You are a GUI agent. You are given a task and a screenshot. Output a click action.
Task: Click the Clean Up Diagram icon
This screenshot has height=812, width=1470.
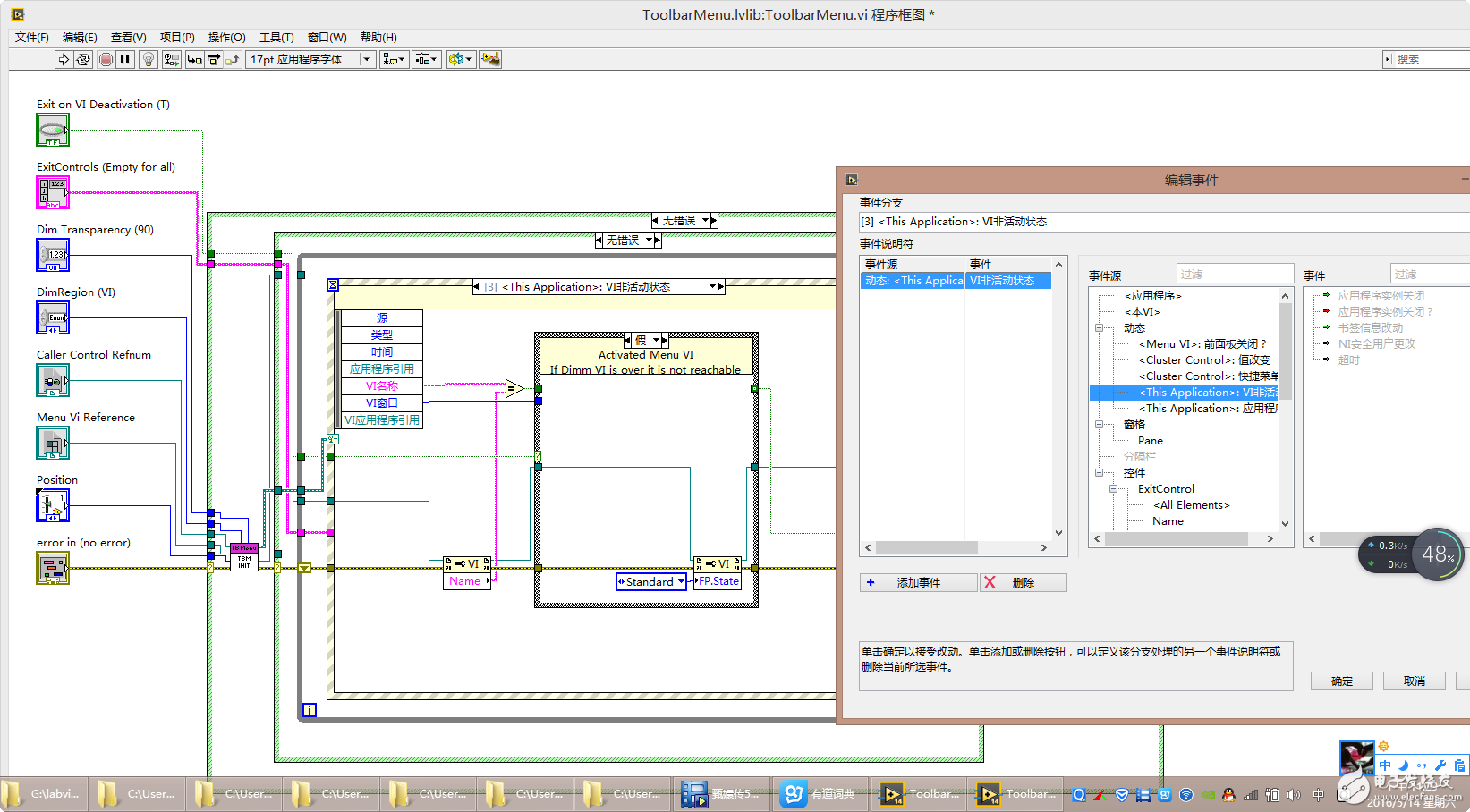point(489,59)
